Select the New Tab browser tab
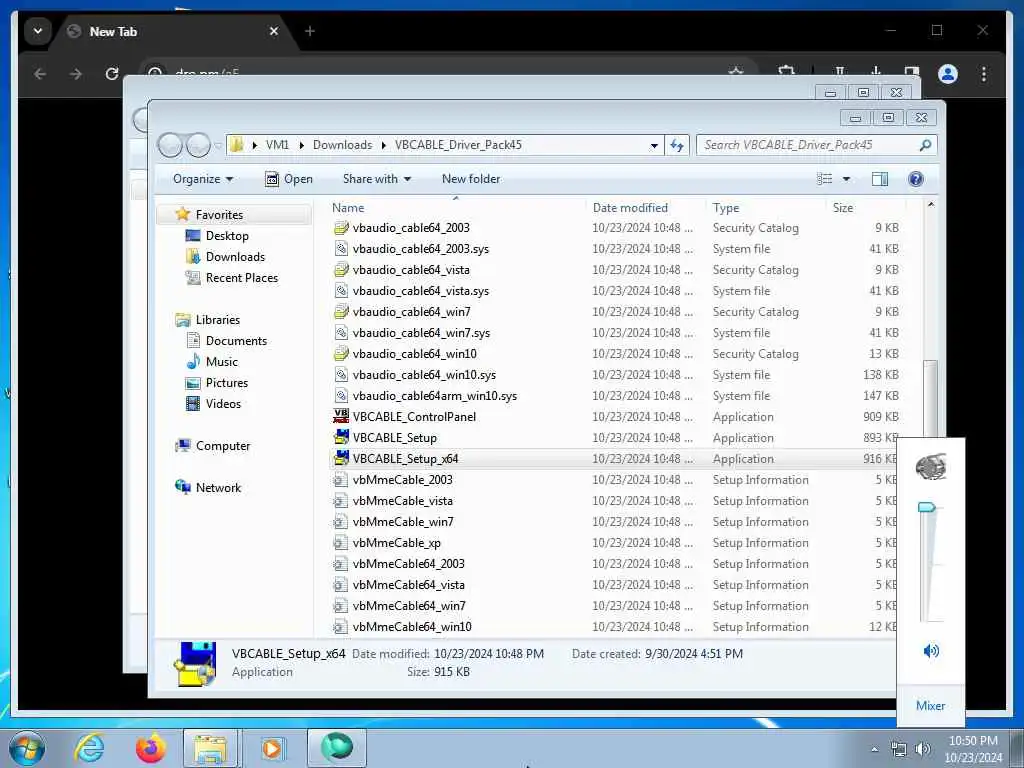This screenshot has width=1024, height=768. [x=173, y=31]
